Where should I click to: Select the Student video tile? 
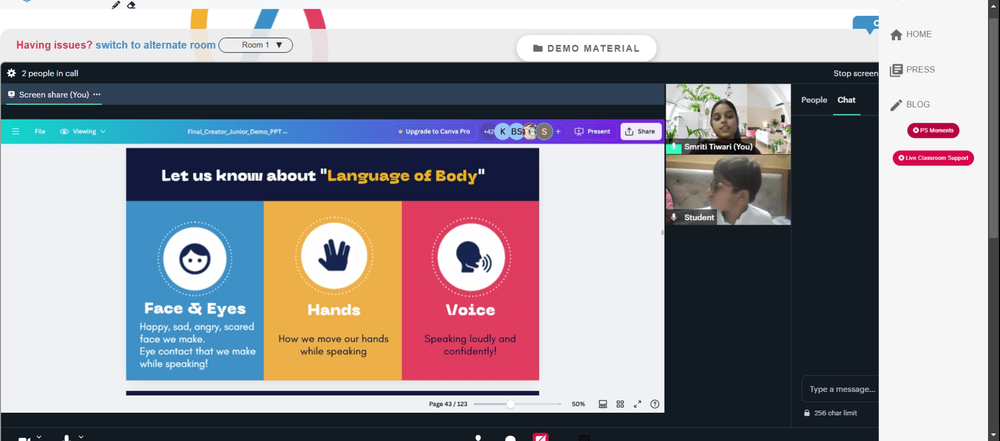pos(728,190)
